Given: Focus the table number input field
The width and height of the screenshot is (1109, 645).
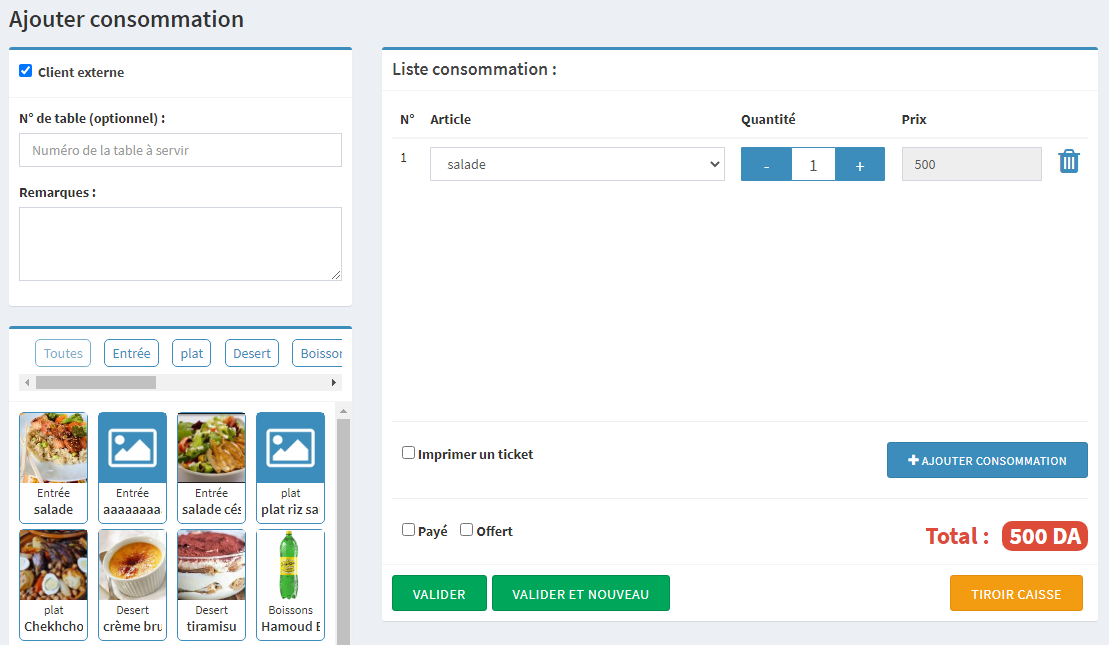Looking at the screenshot, I should coord(180,150).
